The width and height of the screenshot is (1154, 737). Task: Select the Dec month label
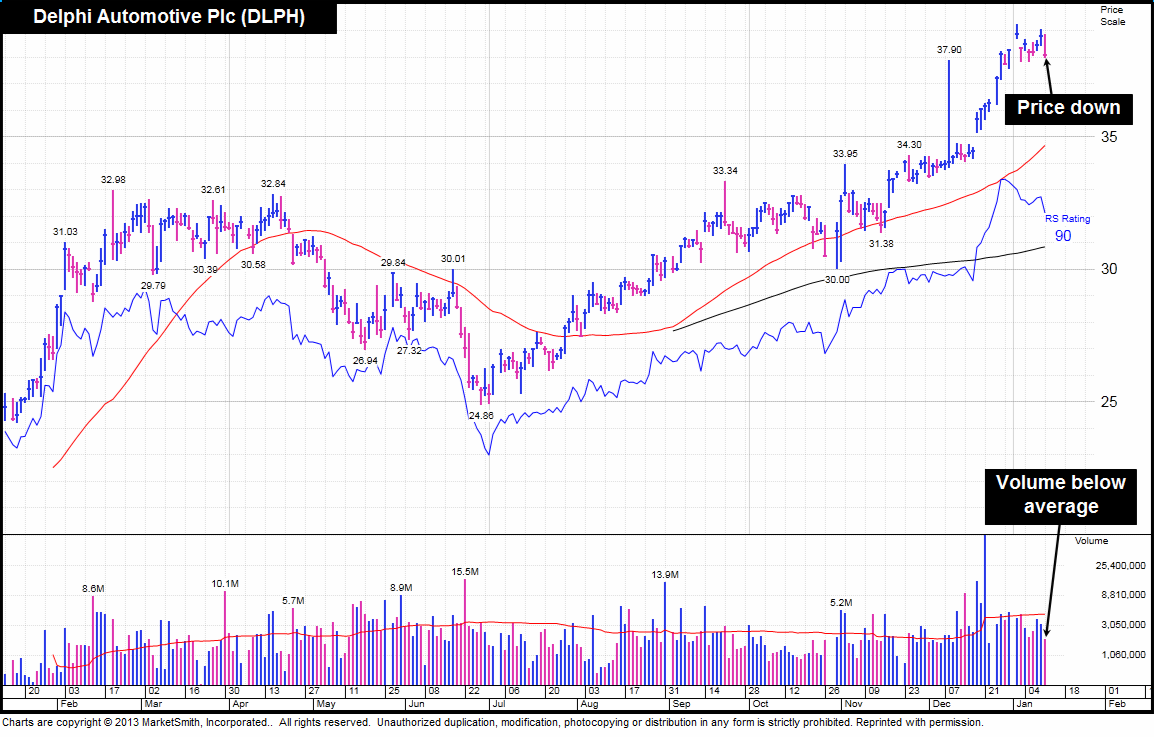pyautogui.click(x=941, y=704)
